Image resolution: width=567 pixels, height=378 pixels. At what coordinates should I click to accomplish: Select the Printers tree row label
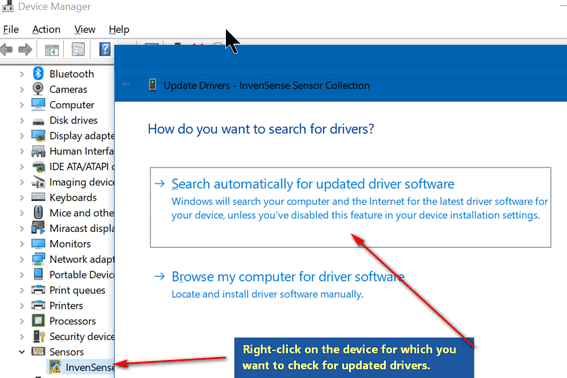coord(66,306)
